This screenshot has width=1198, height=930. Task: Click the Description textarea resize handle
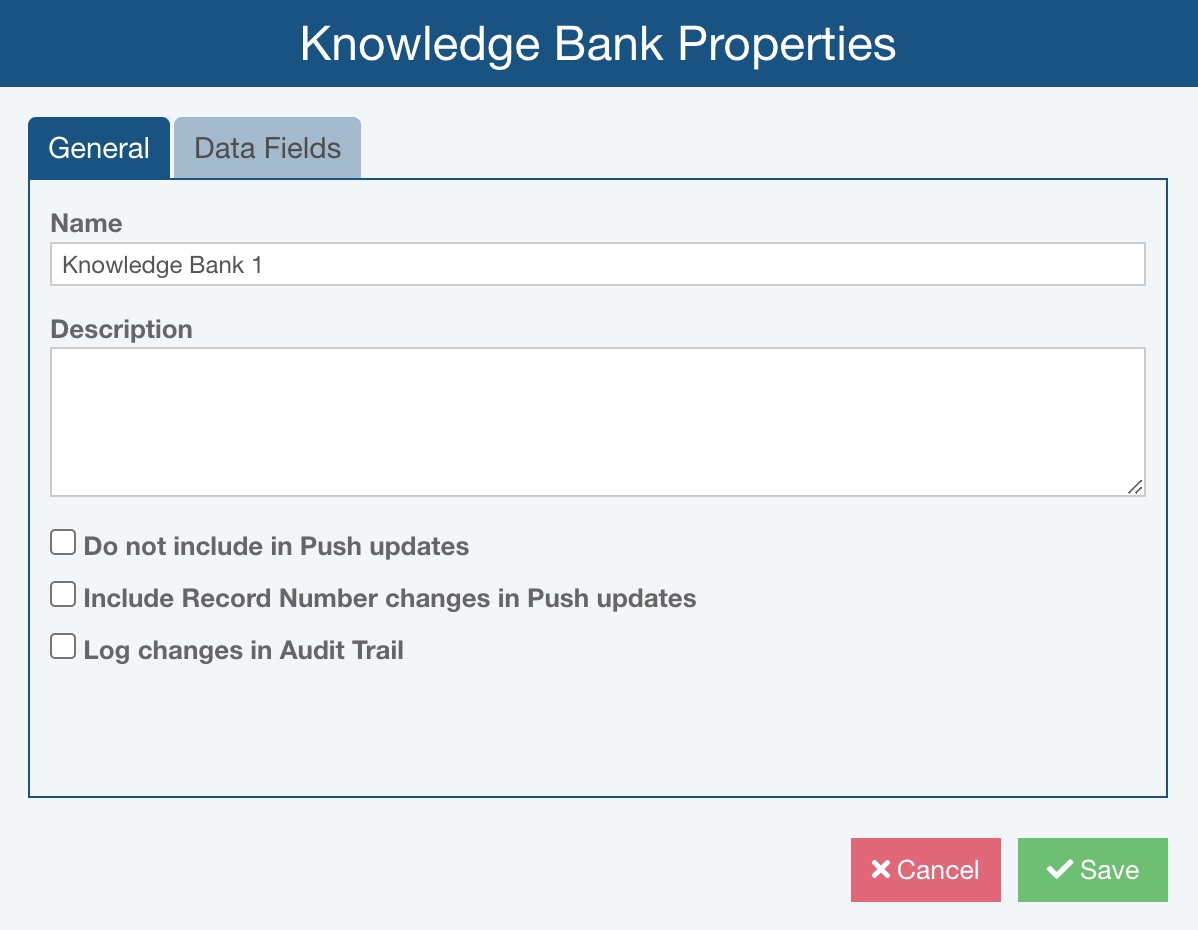1134,486
